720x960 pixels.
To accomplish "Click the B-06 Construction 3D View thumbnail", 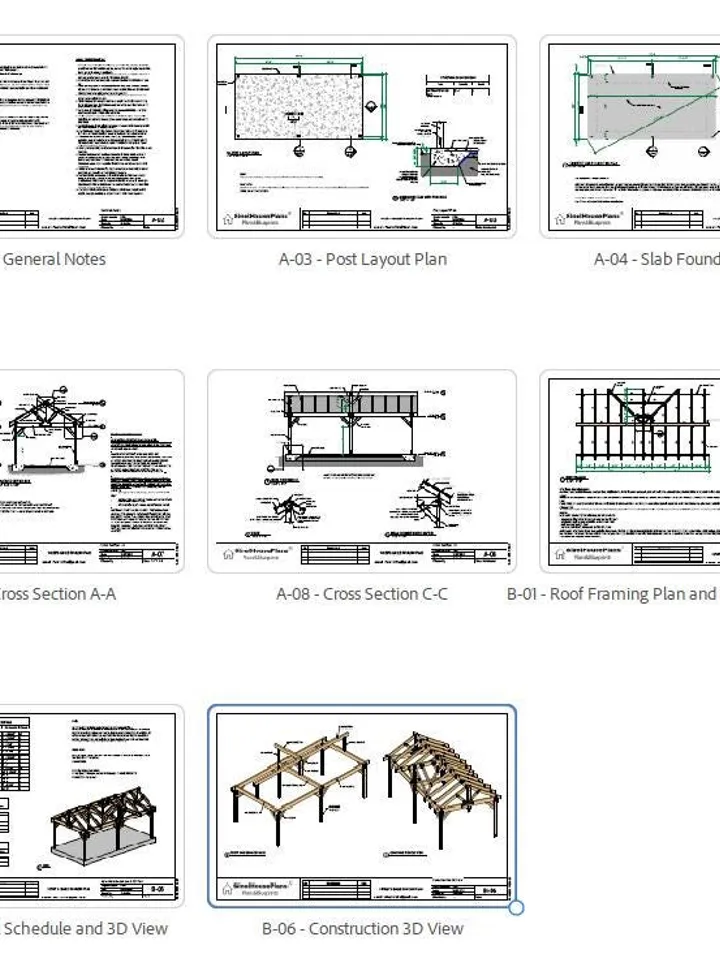I will click(362, 806).
